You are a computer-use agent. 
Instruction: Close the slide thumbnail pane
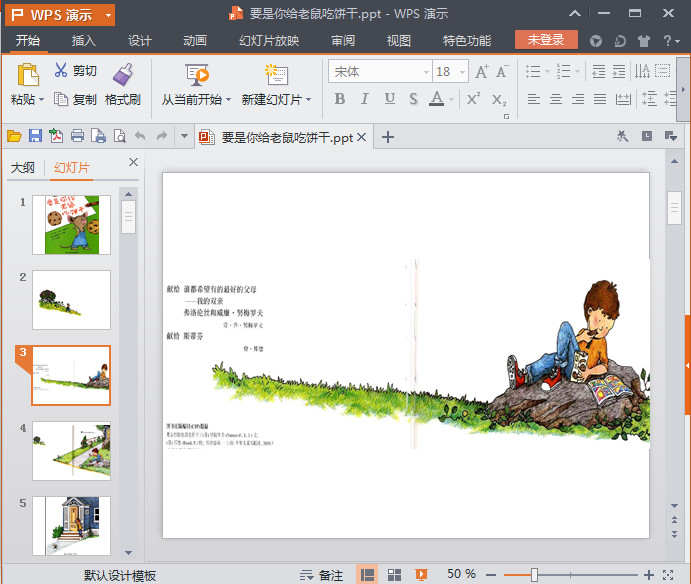(x=134, y=162)
